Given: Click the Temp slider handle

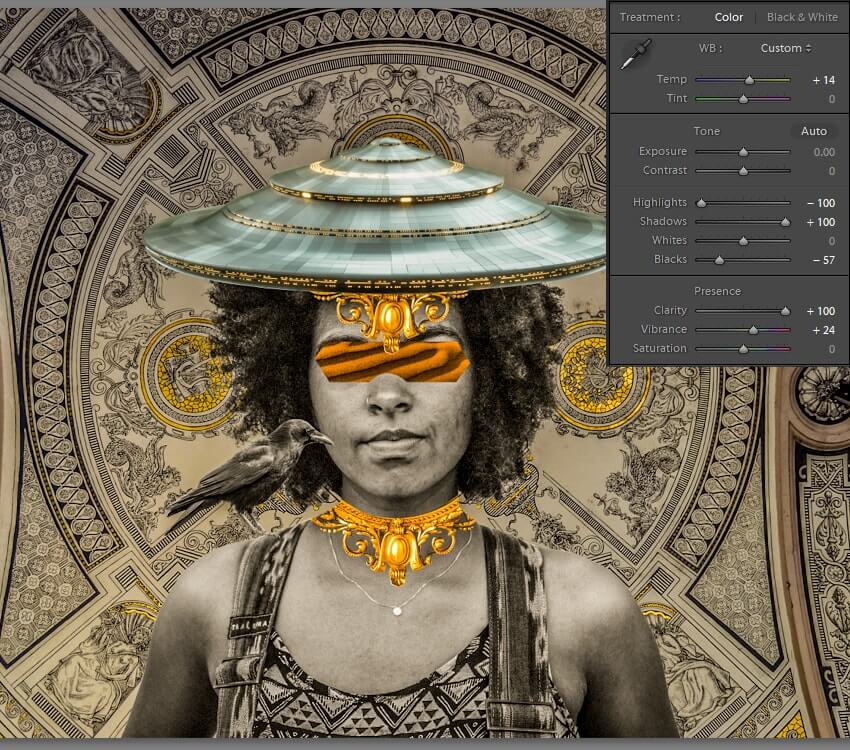Looking at the screenshot, I should (749, 80).
